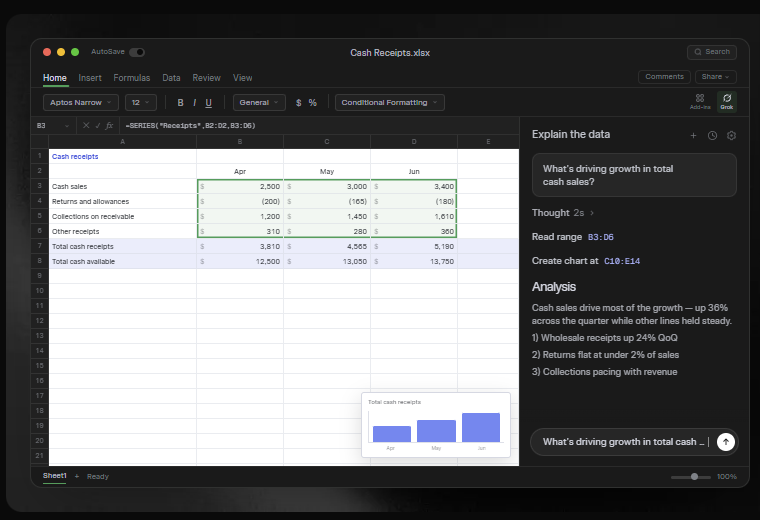Click the B3:D6 range reference link
The width and height of the screenshot is (760, 520).
pyautogui.click(x=601, y=237)
